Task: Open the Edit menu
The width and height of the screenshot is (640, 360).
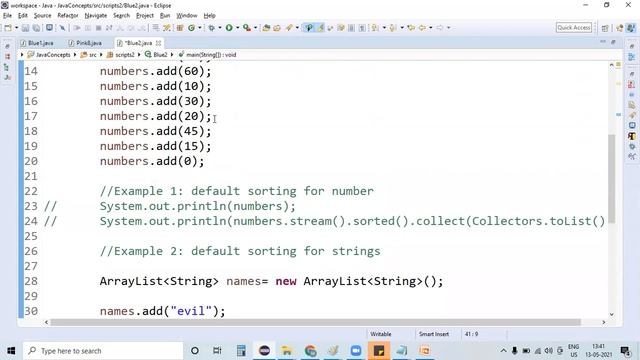Action: [x=23, y=16]
